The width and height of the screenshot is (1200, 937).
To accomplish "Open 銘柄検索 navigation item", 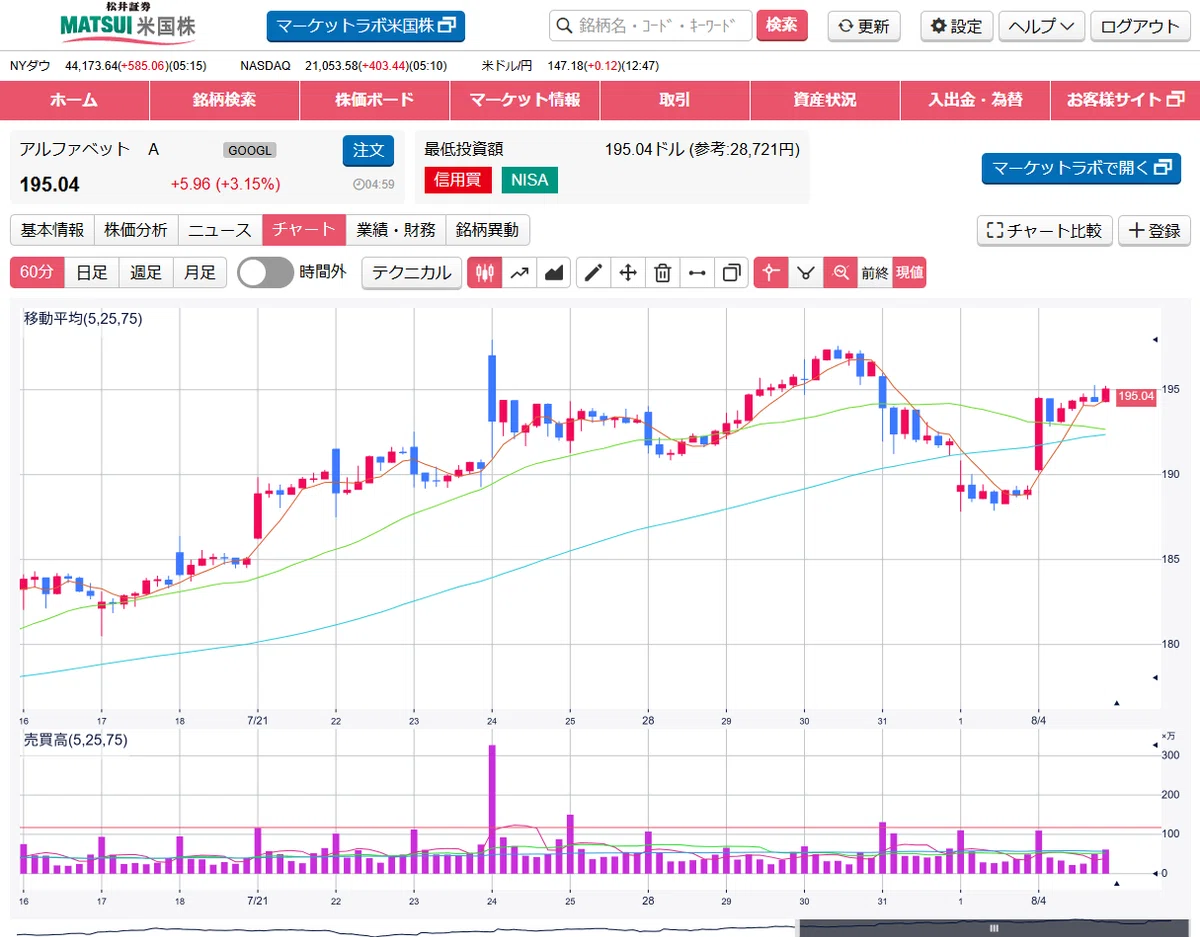I will pos(224,100).
